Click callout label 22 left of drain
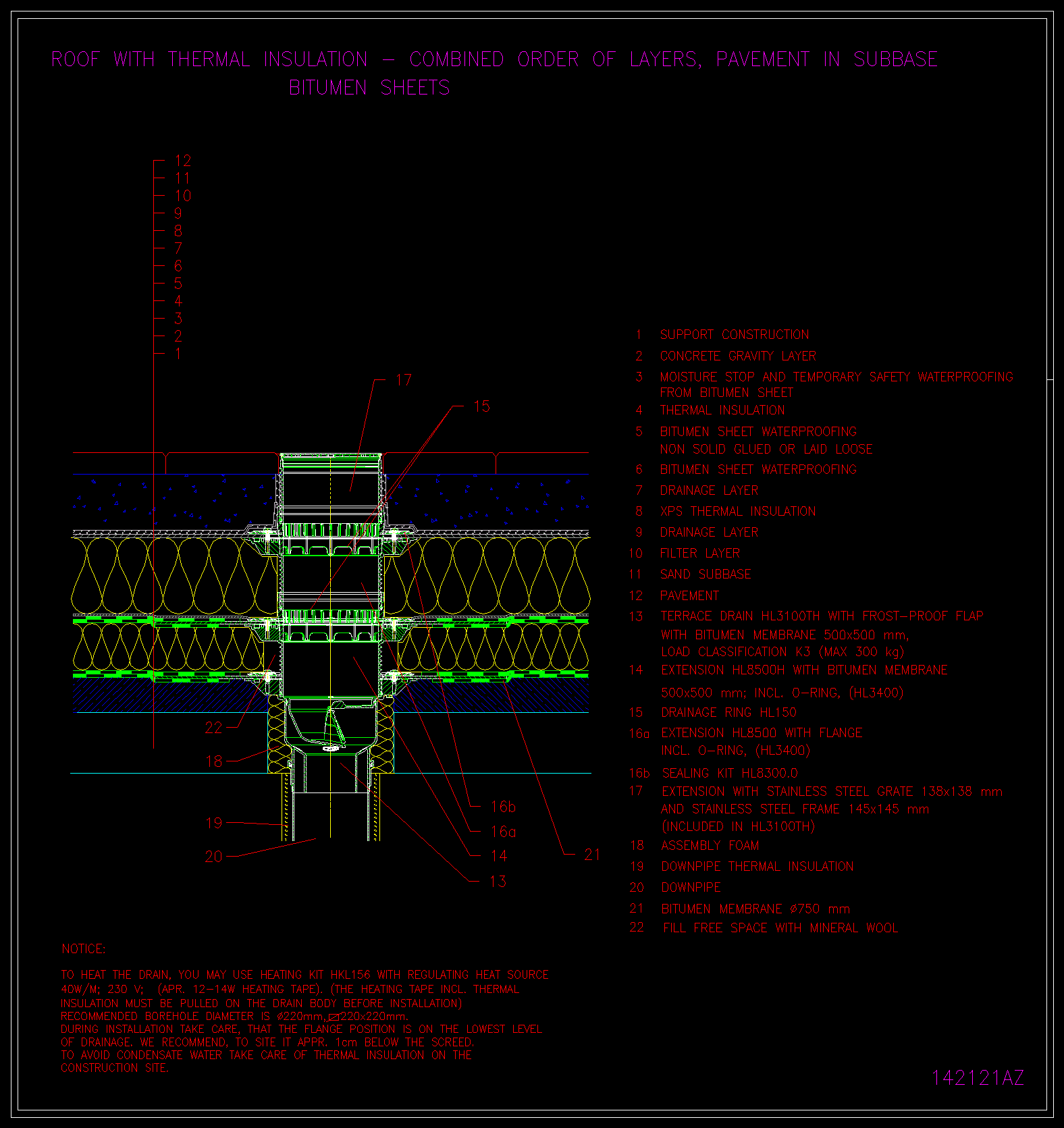 213,728
